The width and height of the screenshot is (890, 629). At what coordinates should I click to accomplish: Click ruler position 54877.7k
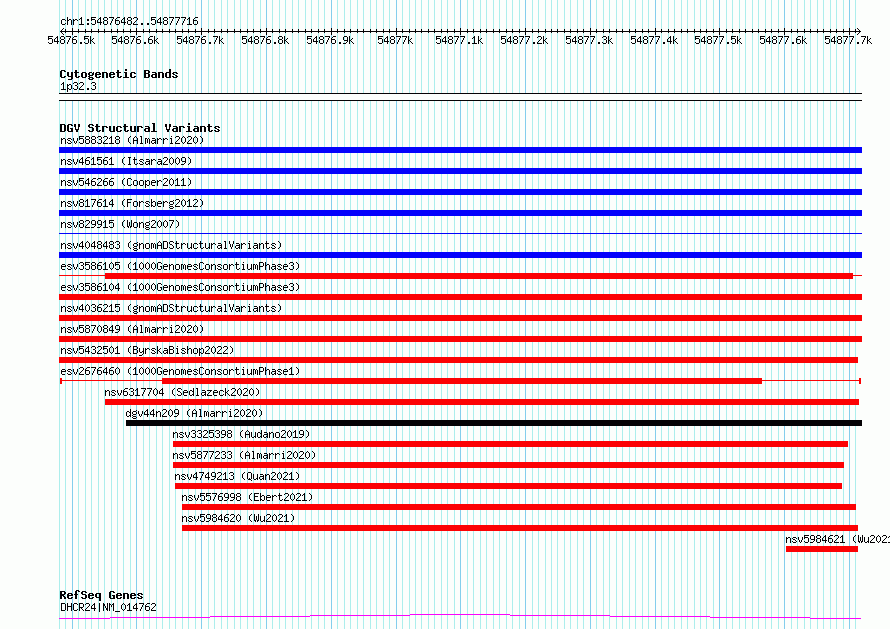point(849,40)
